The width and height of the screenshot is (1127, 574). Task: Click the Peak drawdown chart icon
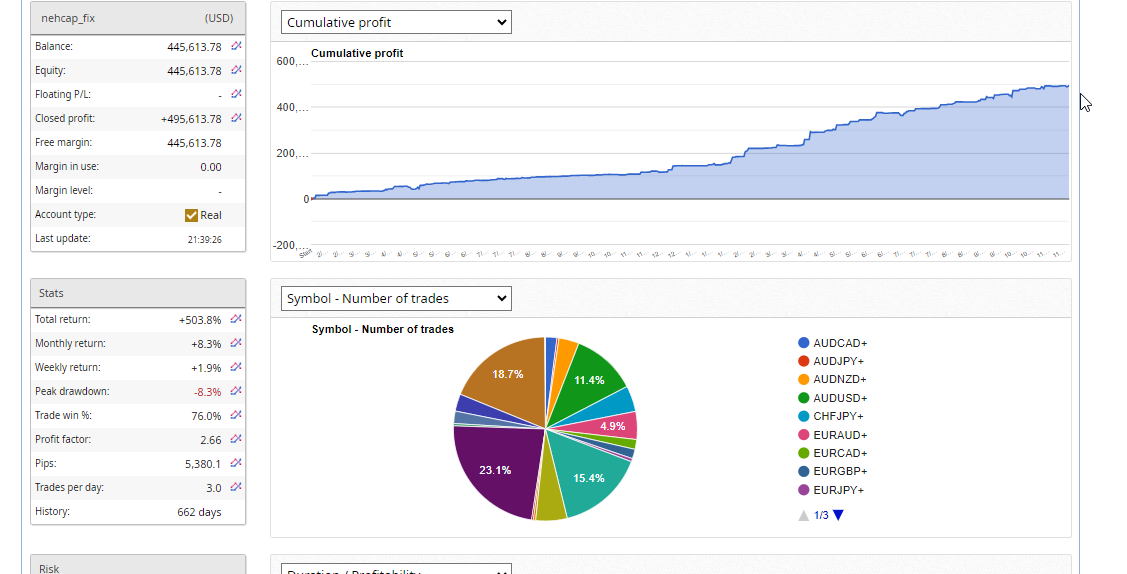(x=236, y=391)
